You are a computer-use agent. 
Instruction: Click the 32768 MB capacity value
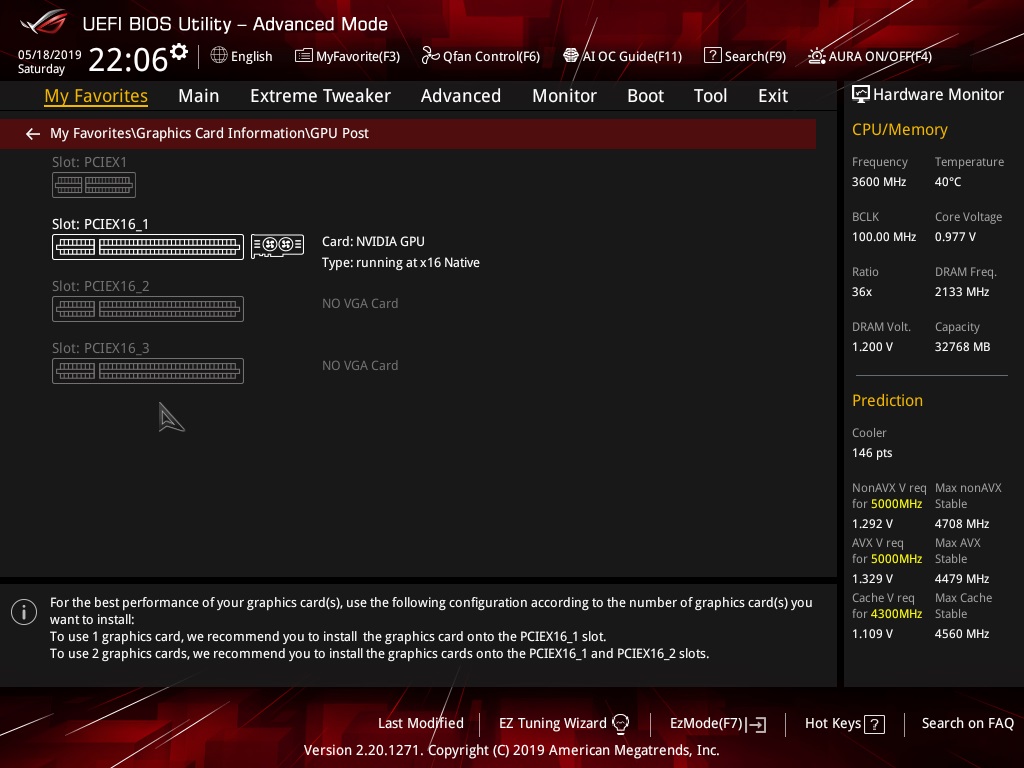pyautogui.click(x=963, y=347)
